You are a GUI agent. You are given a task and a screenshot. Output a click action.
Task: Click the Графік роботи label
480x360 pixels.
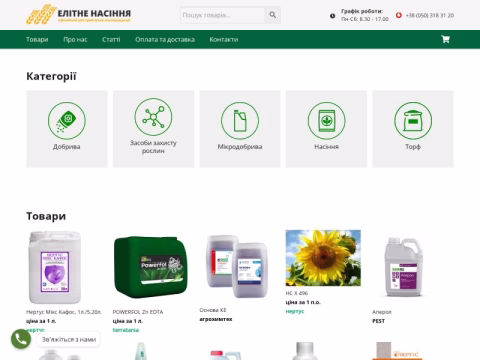click(x=362, y=11)
